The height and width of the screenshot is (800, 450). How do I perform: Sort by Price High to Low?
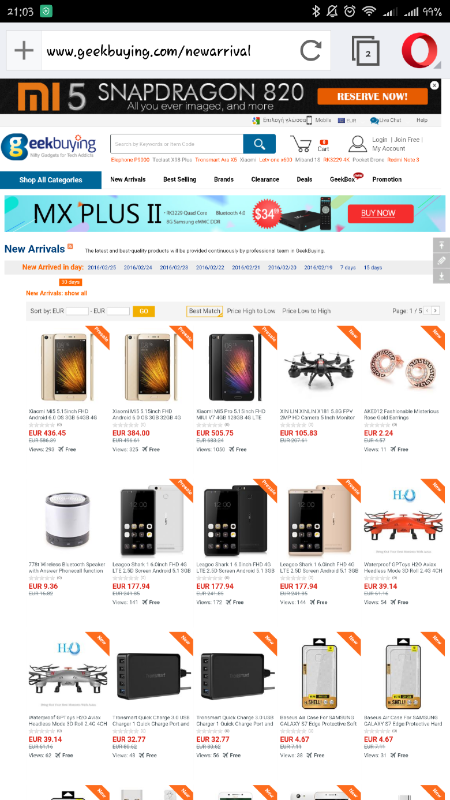click(251, 311)
